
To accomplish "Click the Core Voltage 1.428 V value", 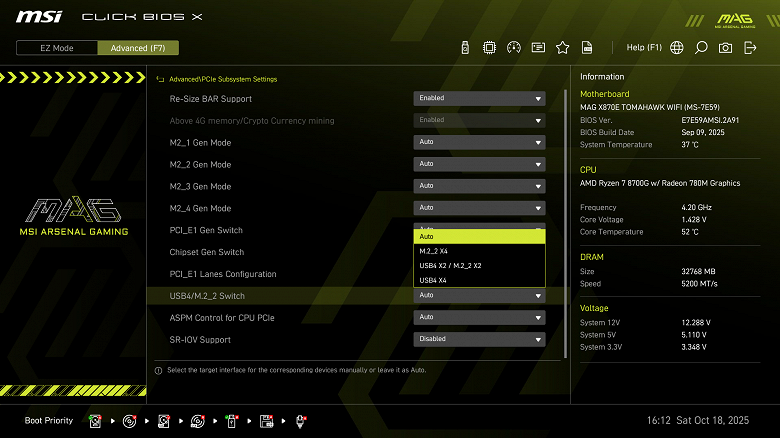I will (x=694, y=219).
